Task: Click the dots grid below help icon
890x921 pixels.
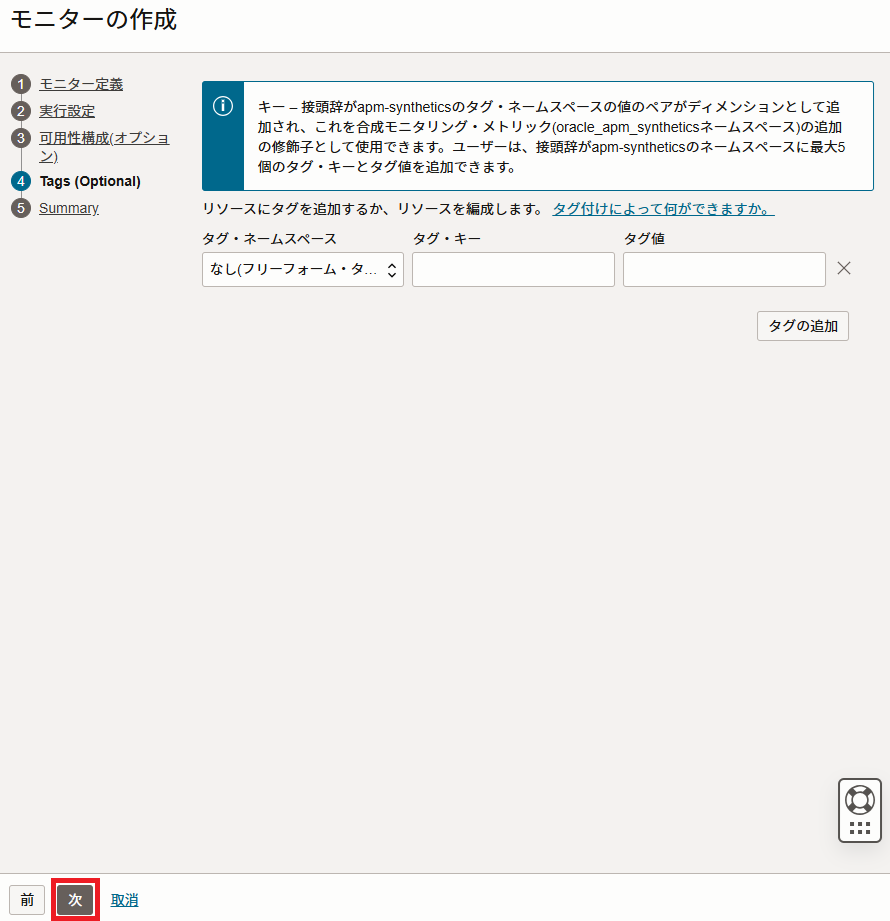Action: 859,828
